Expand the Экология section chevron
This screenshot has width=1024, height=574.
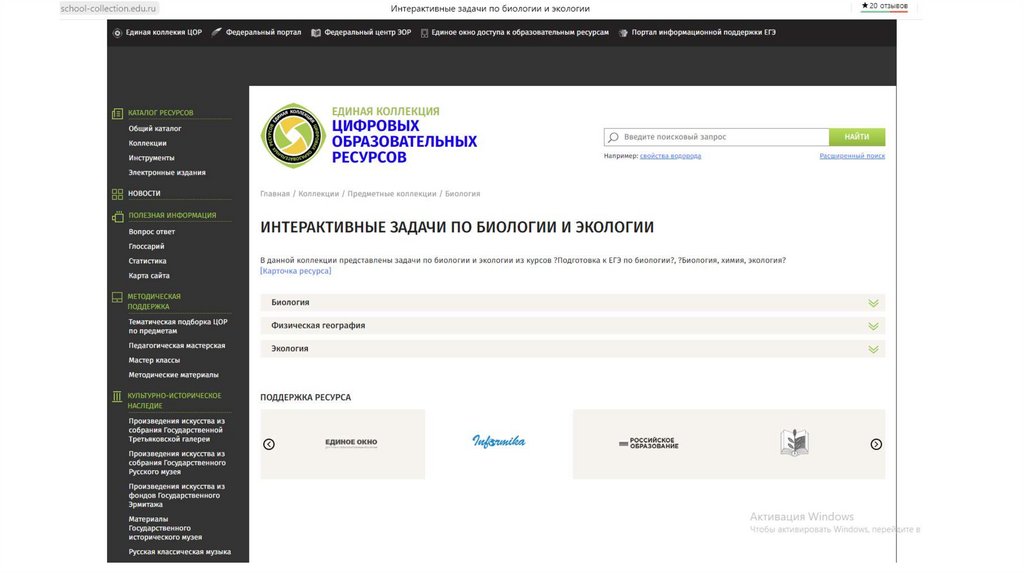(873, 349)
